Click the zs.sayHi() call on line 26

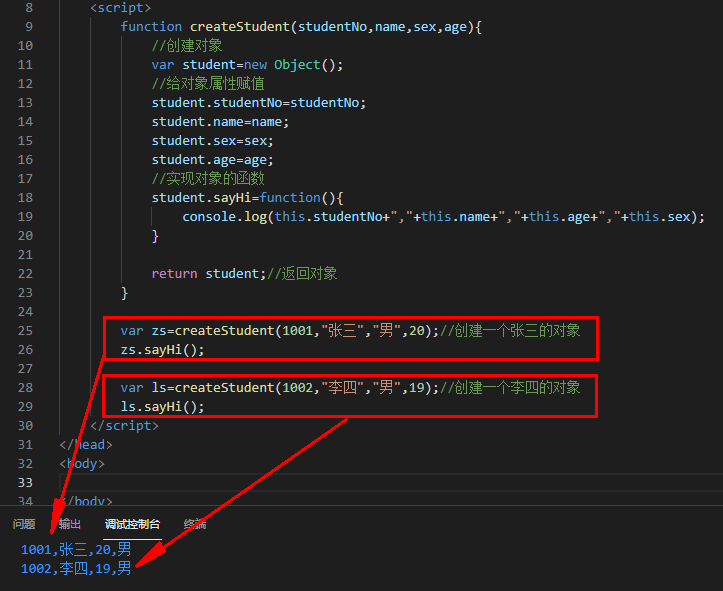(x=162, y=349)
